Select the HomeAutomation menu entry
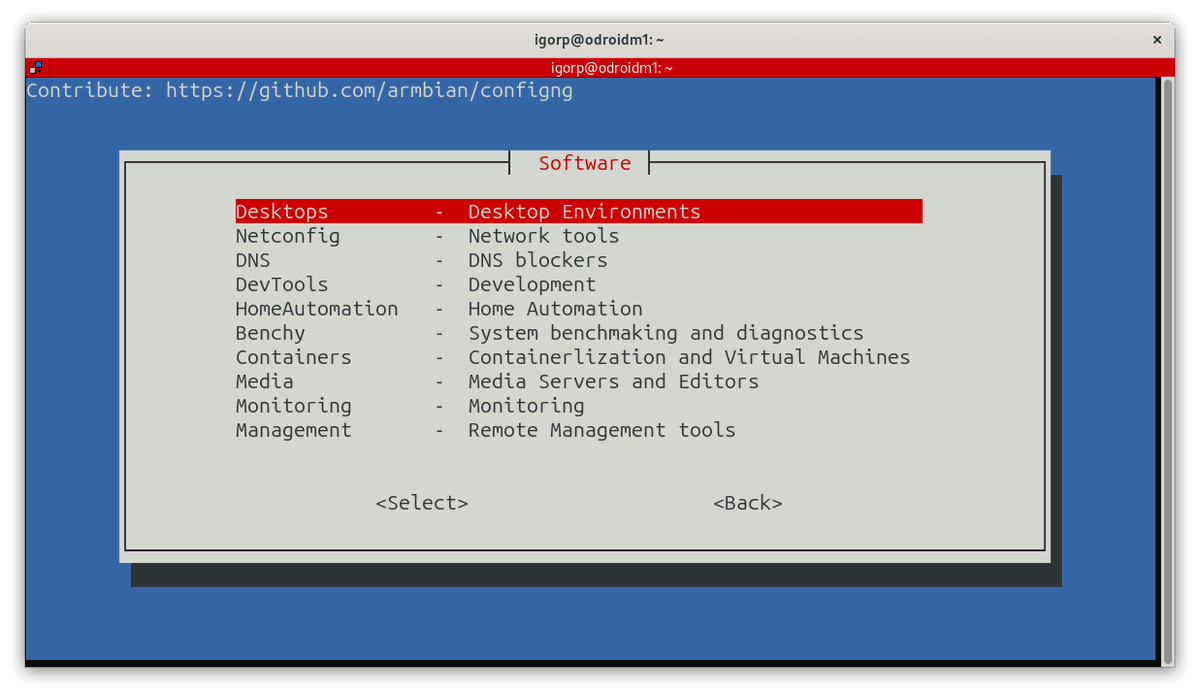This screenshot has width=1200, height=695. click(x=316, y=308)
